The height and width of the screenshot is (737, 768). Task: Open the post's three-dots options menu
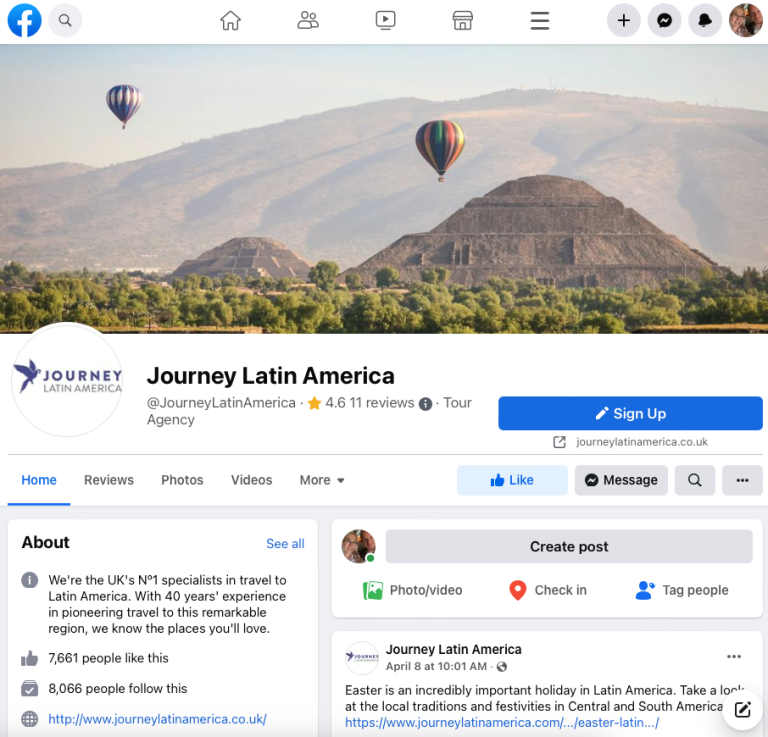click(734, 657)
